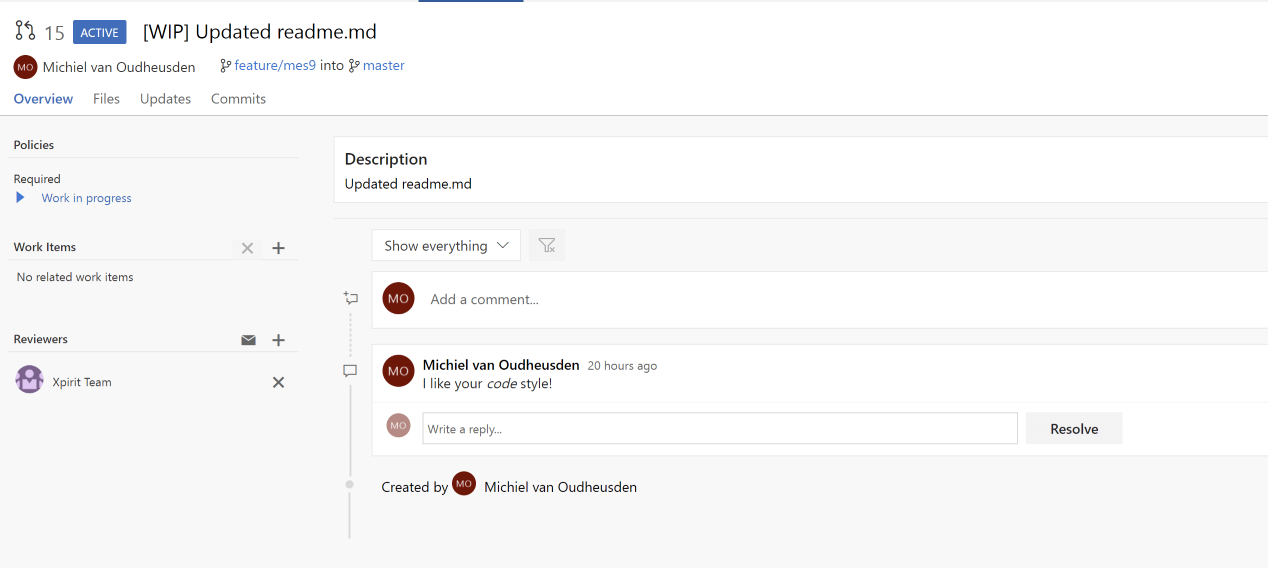Image resolution: width=1268 pixels, height=568 pixels.
Task: Resolve the comment thread
Action: [x=1074, y=429]
